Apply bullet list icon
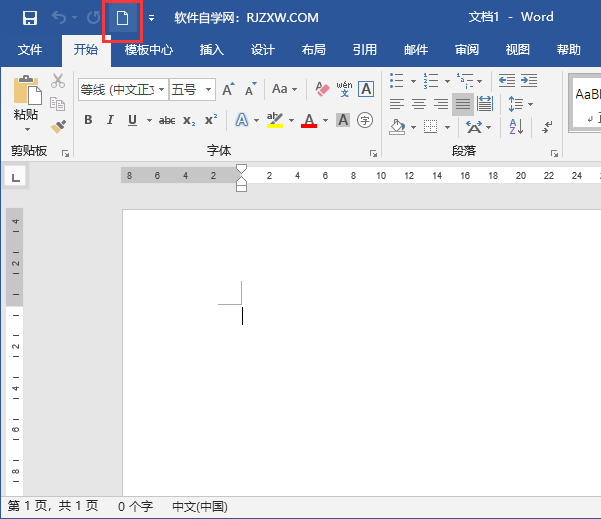This screenshot has height=519, width=601. 397,81
